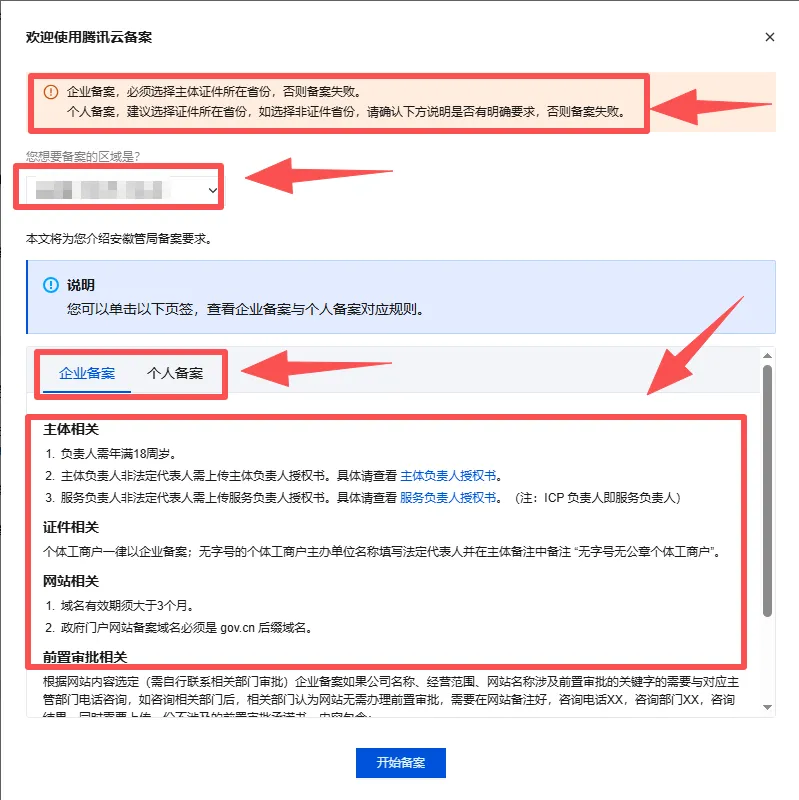The height and width of the screenshot is (800, 799).
Task: Select the 证件相关 section heading
Action: (x=71, y=527)
